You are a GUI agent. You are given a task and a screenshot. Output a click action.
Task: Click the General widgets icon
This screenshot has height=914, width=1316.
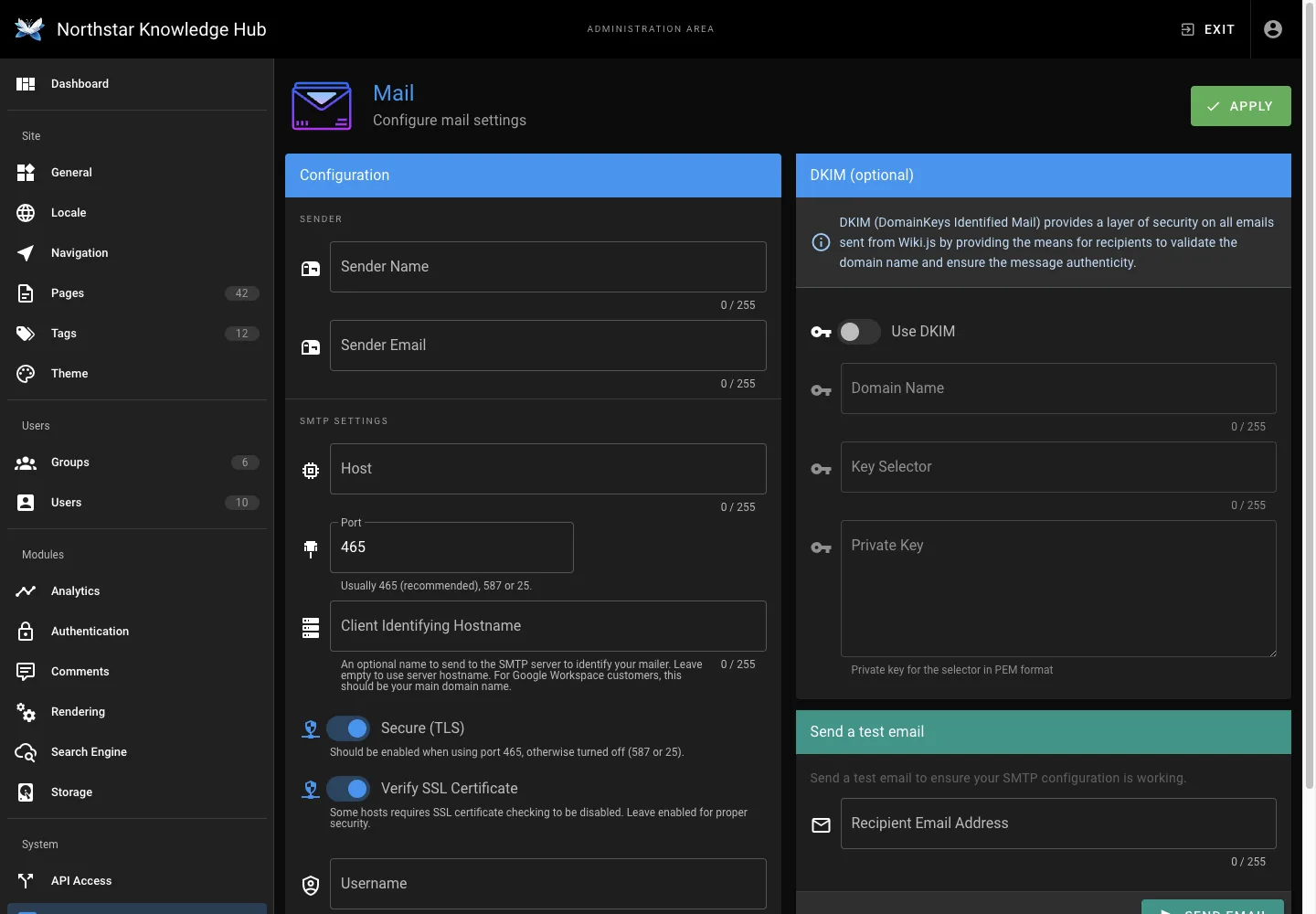[26, 173]
